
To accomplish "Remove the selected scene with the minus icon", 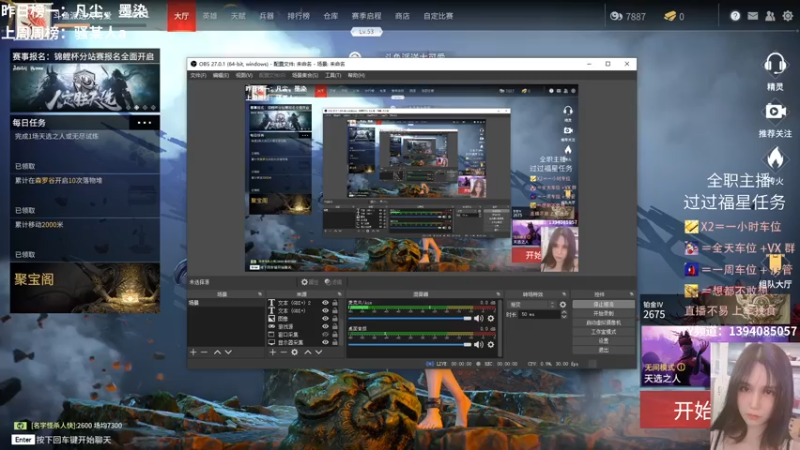I will [204, 352].
